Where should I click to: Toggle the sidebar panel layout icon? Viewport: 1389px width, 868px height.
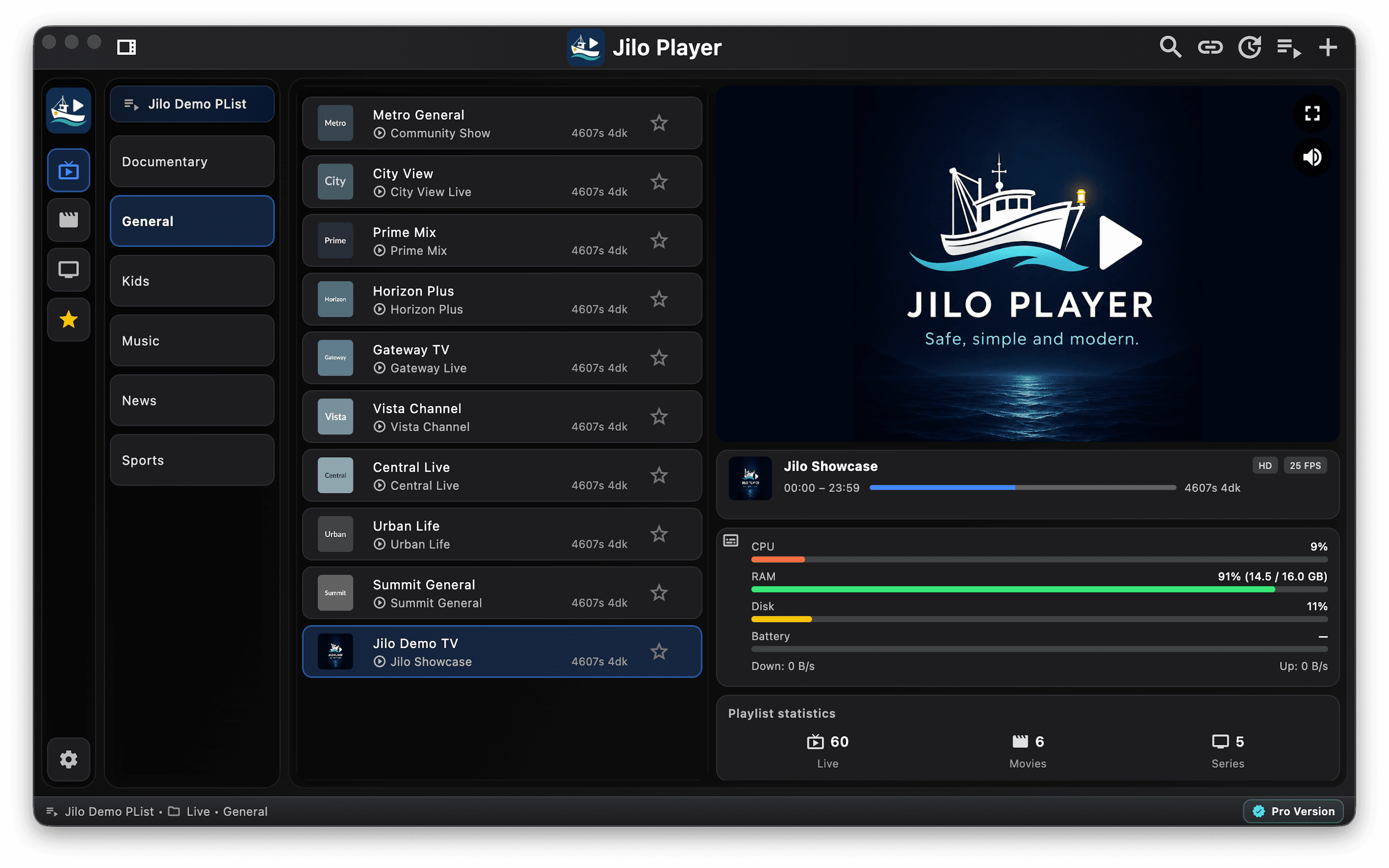click(126, 47)
